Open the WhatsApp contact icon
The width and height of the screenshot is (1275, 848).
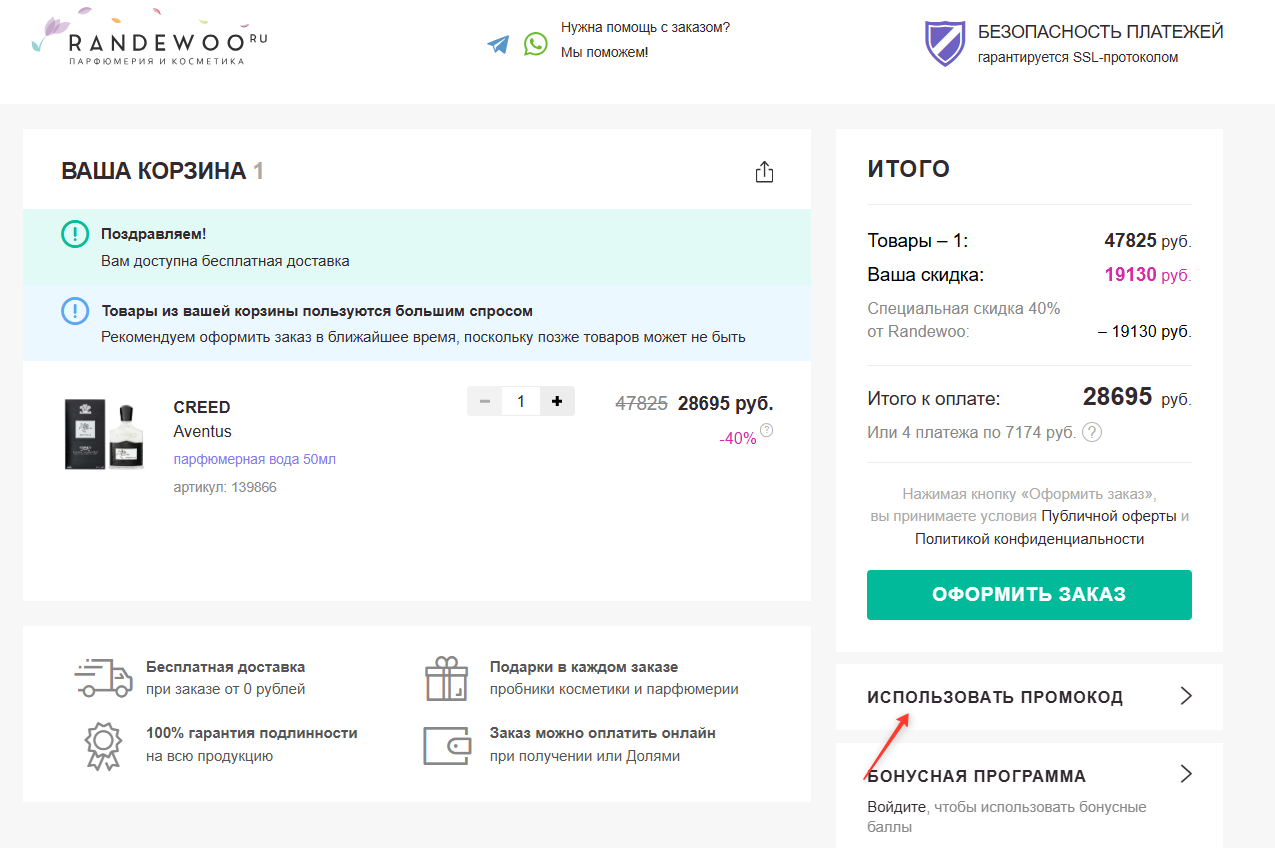(x=537, y=44)
